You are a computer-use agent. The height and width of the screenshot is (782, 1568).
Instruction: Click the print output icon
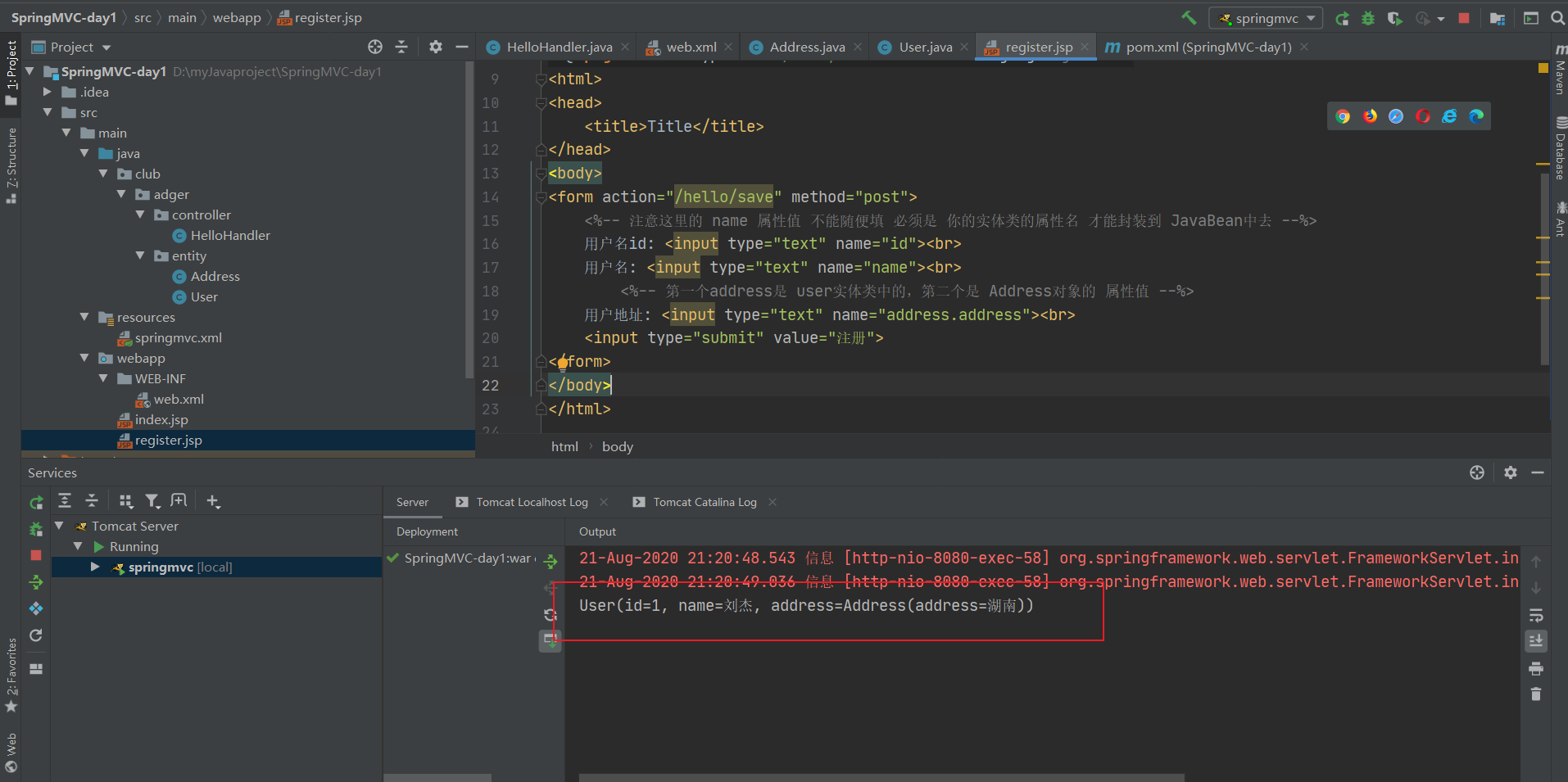(1536, 669)
